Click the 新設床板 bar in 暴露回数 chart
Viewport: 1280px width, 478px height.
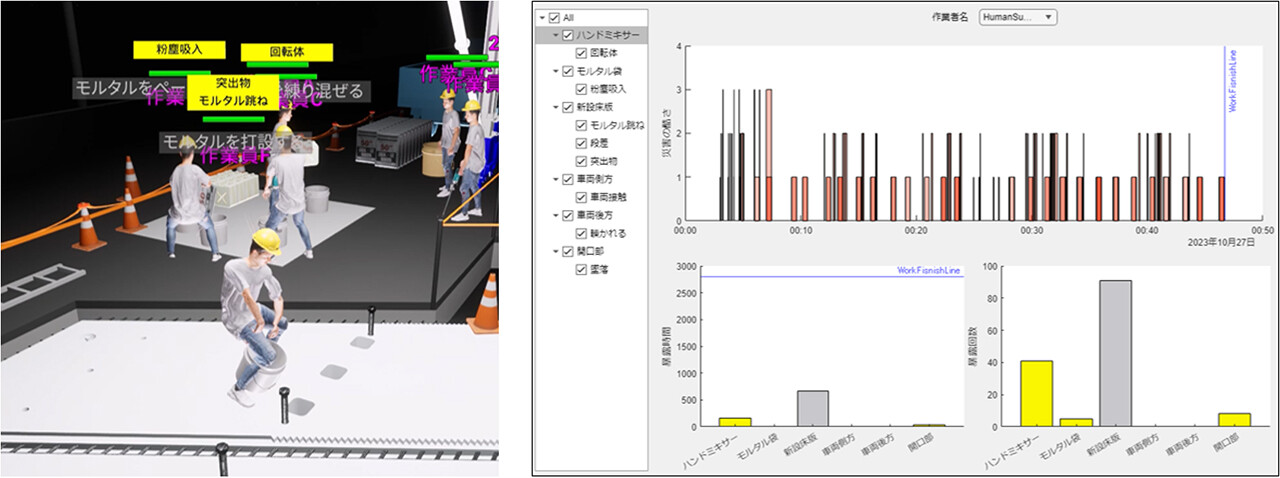tap(1114, 353)
